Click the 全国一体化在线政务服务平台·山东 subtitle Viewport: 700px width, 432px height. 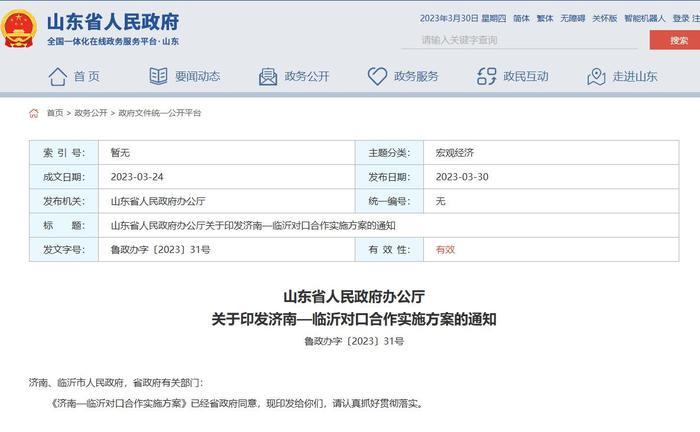[113, 42]
